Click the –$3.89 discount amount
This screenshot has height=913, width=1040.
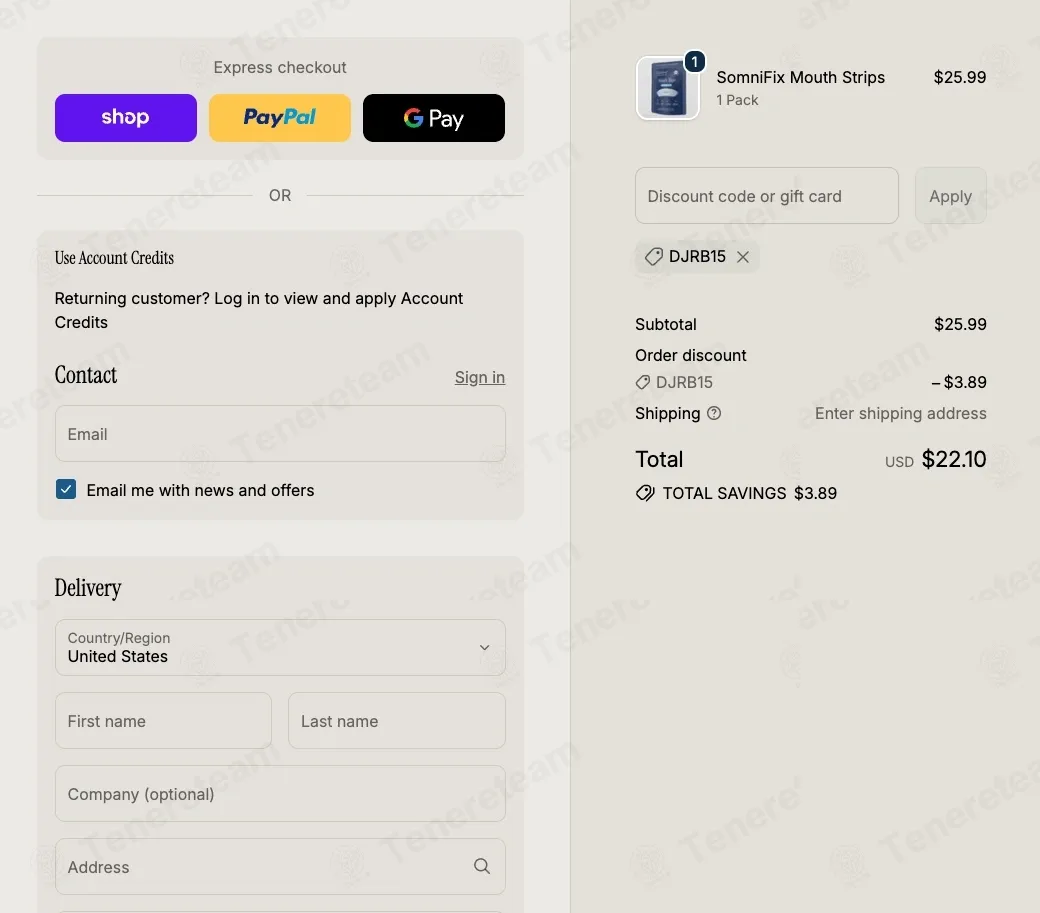(958, 383)
